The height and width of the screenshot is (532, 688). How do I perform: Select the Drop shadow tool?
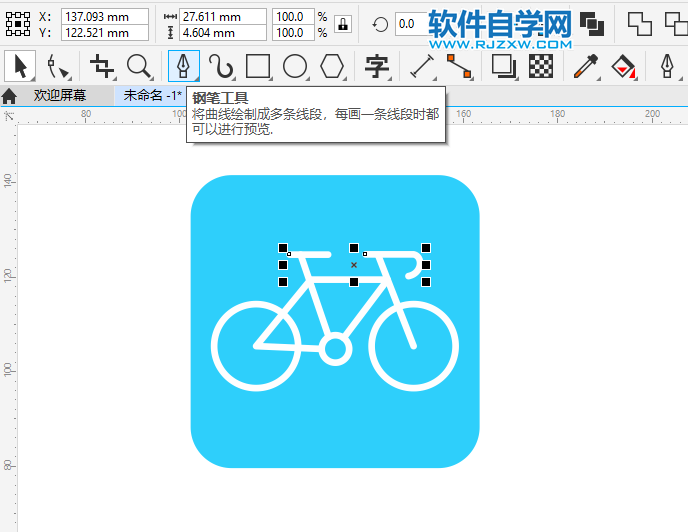[503, 66]
